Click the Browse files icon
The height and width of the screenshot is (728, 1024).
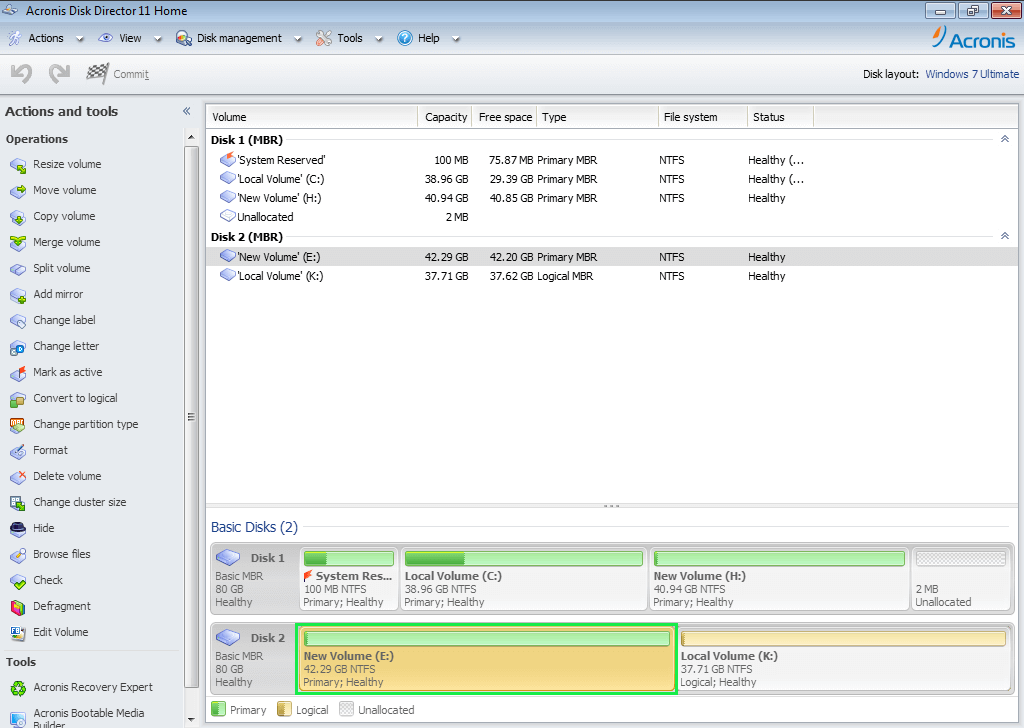[x=18, y=555]
